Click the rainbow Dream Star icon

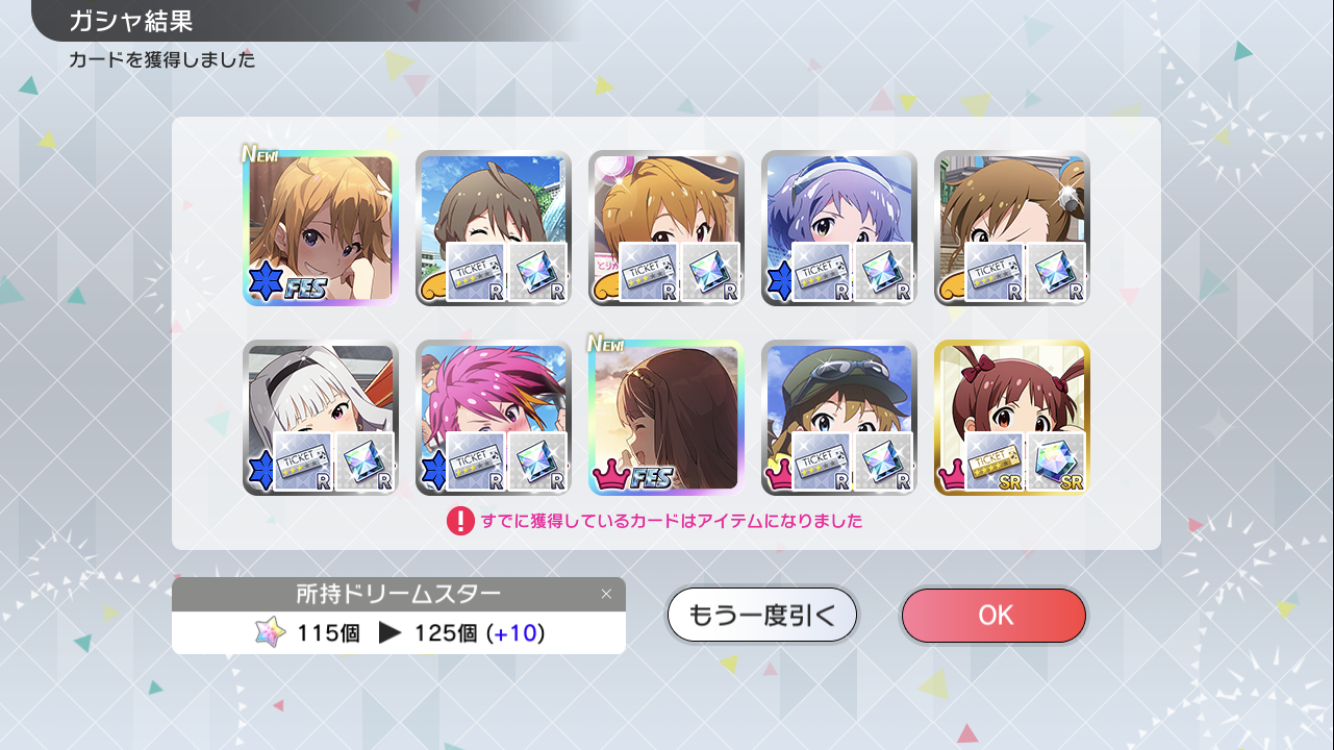point(270,633)
